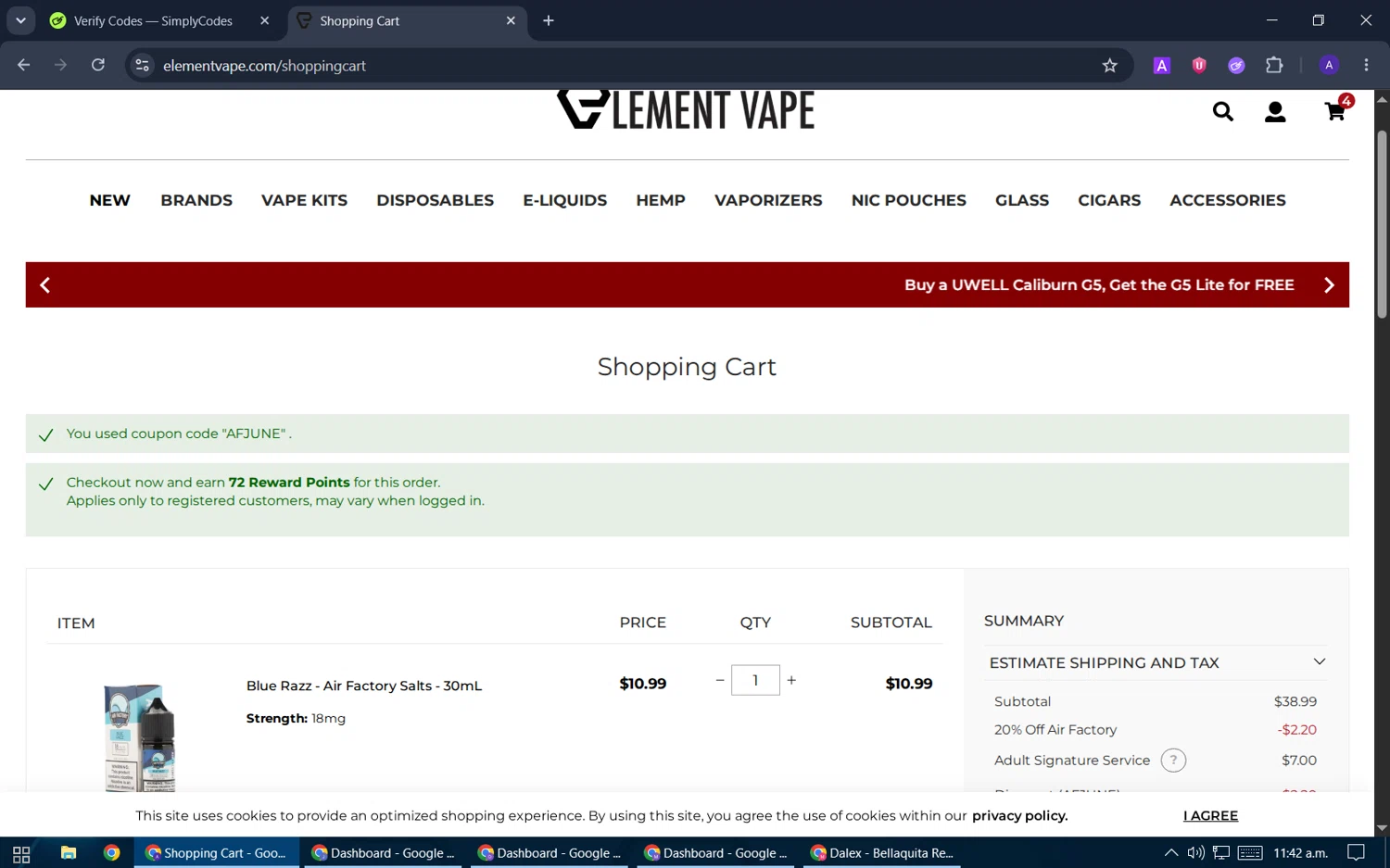Switch to Shopping Cart taskbar window
Image resolution: width=1390 pixels, height=868 pixels.
pos(218,853)
